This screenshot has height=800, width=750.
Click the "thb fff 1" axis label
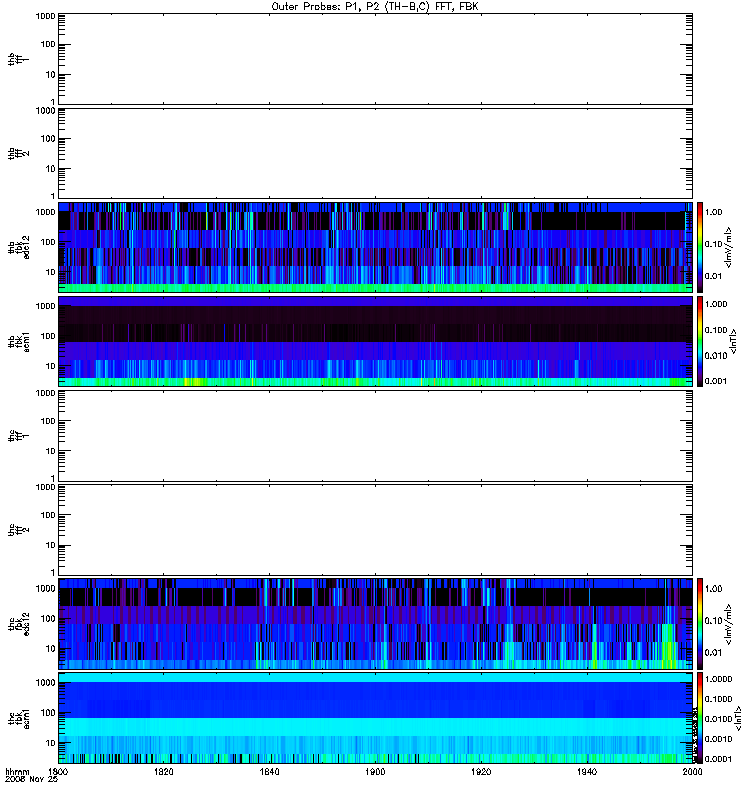(x=18, y=59)
